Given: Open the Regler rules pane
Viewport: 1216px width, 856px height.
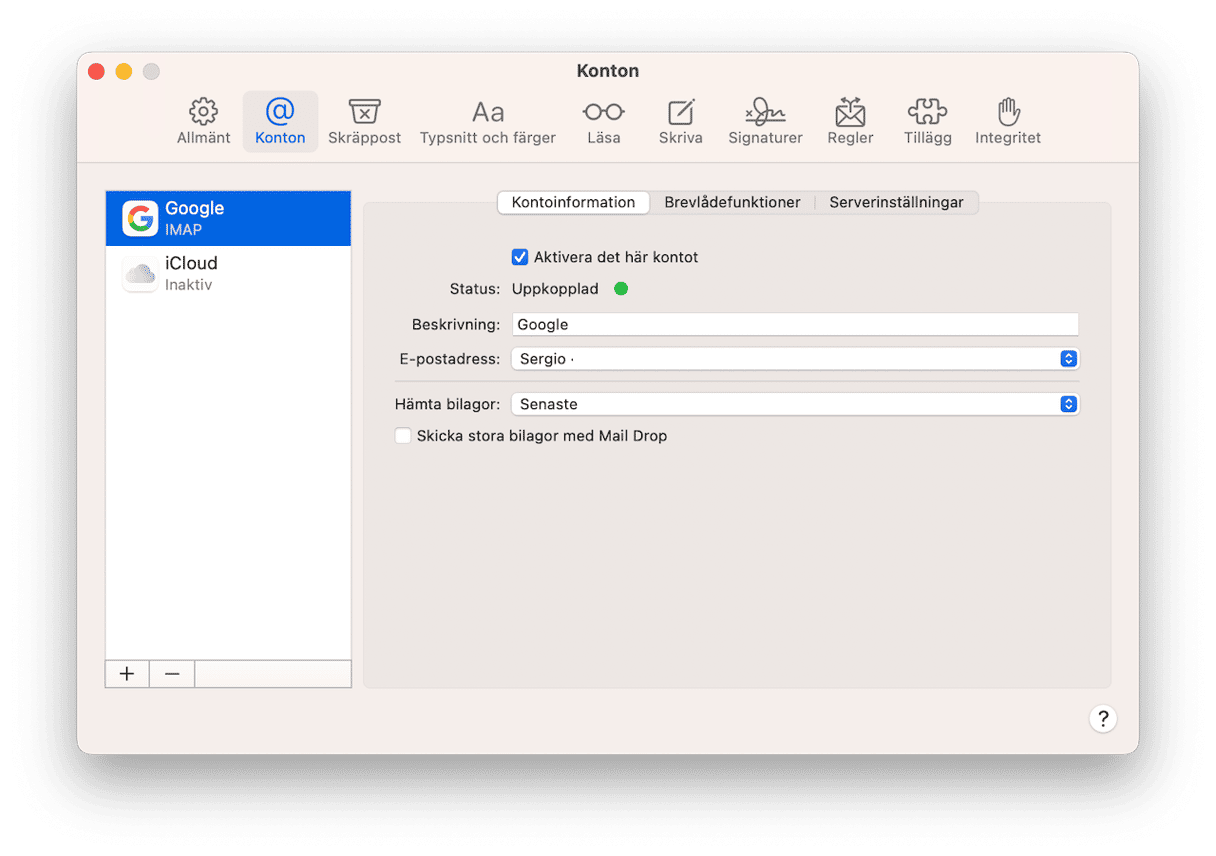Looking at the screenshot, I should (x=850, y=122).
